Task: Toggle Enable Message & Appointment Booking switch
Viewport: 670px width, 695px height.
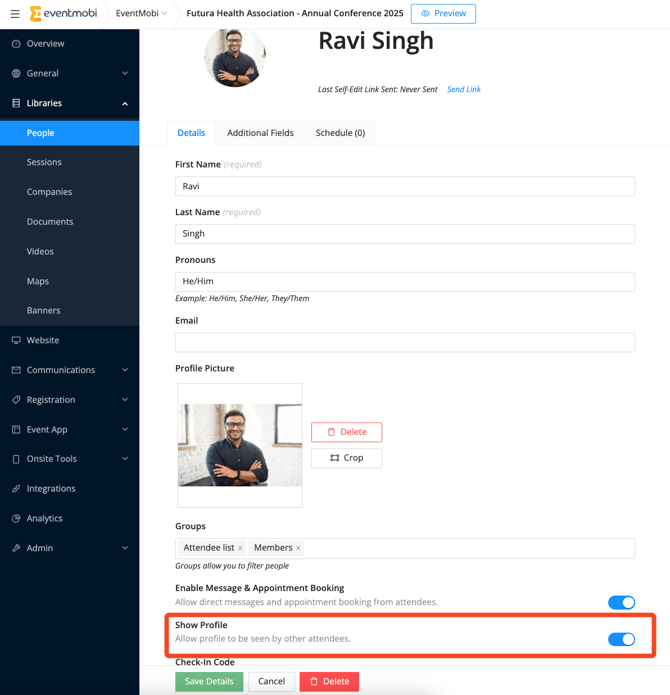Action: click(x=621, y=602)
